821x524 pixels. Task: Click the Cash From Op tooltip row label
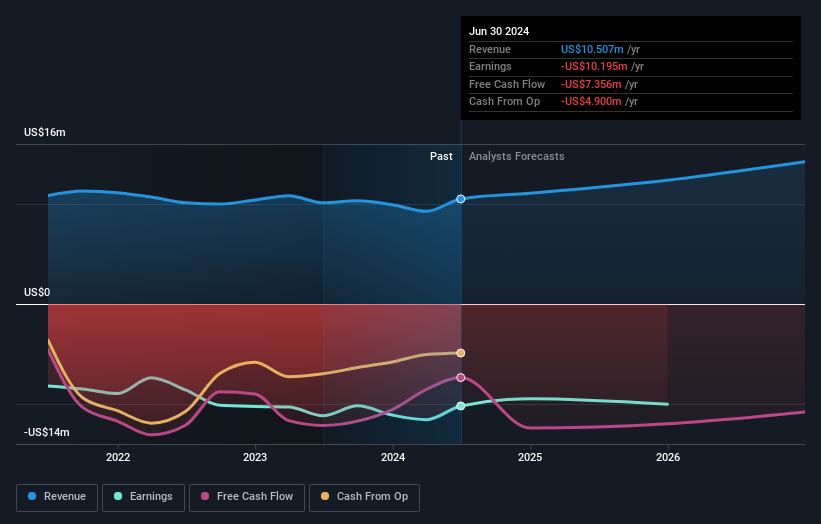pyautogui.click(x=504, y=102)
